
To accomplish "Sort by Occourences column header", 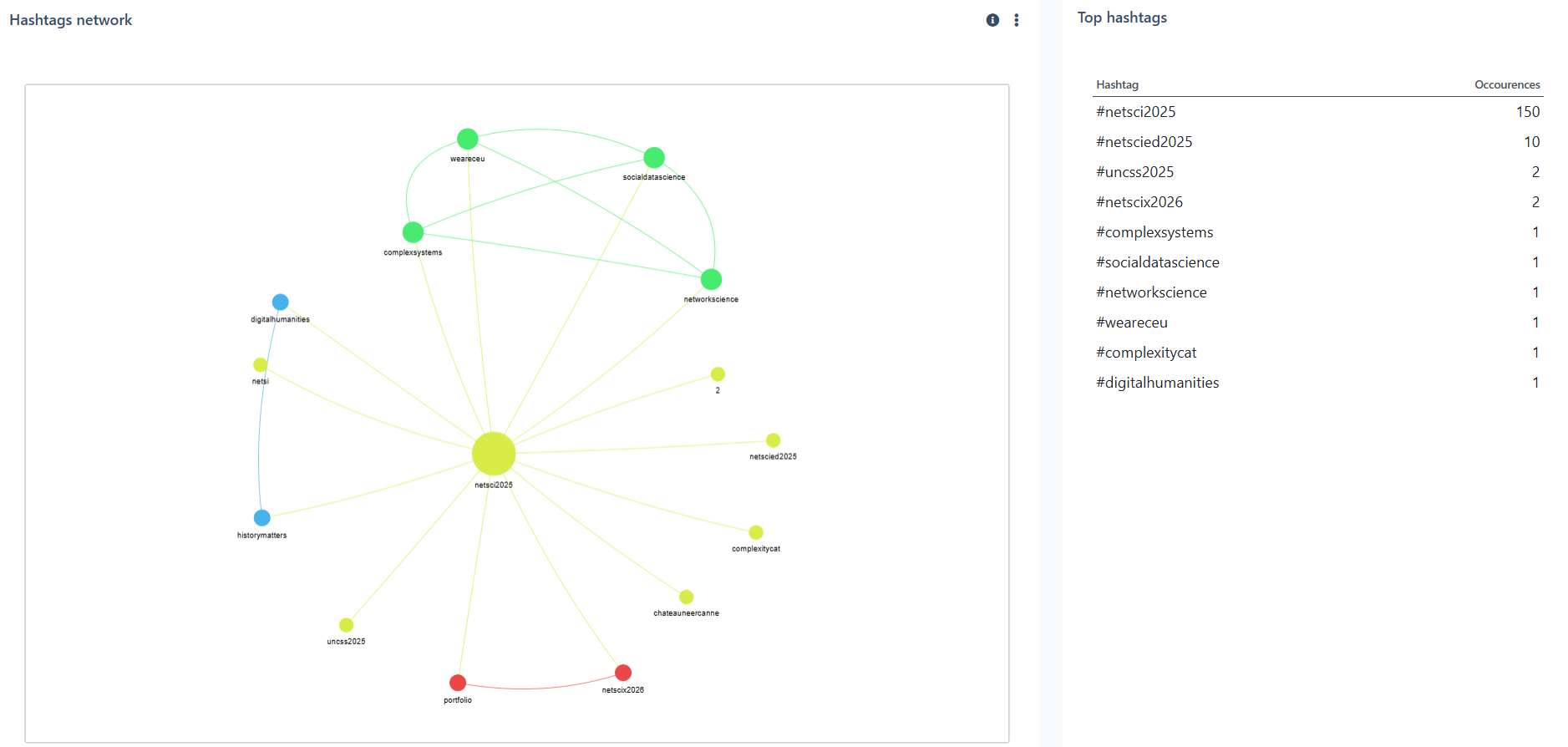I will click(x=1506, y=84).
